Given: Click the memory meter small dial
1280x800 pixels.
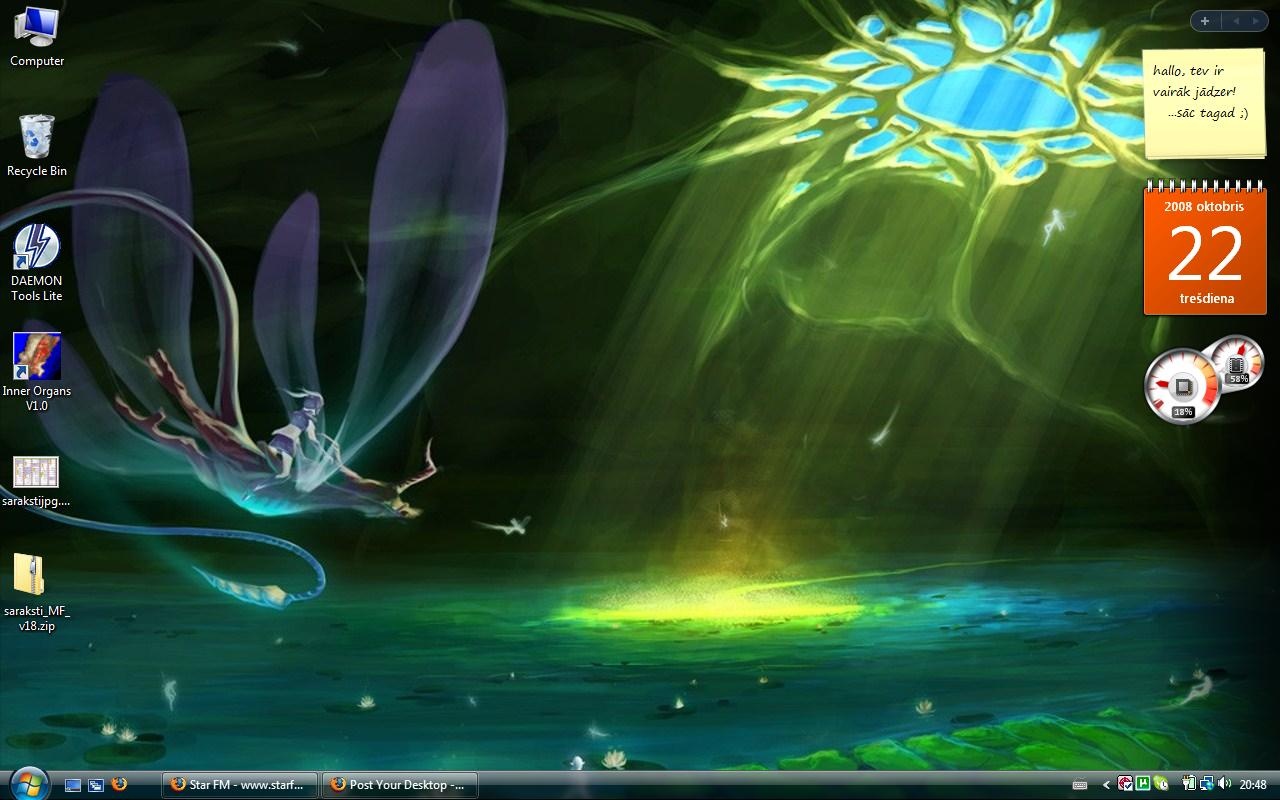Looking at the screenshot, I should pos(1236,363).
